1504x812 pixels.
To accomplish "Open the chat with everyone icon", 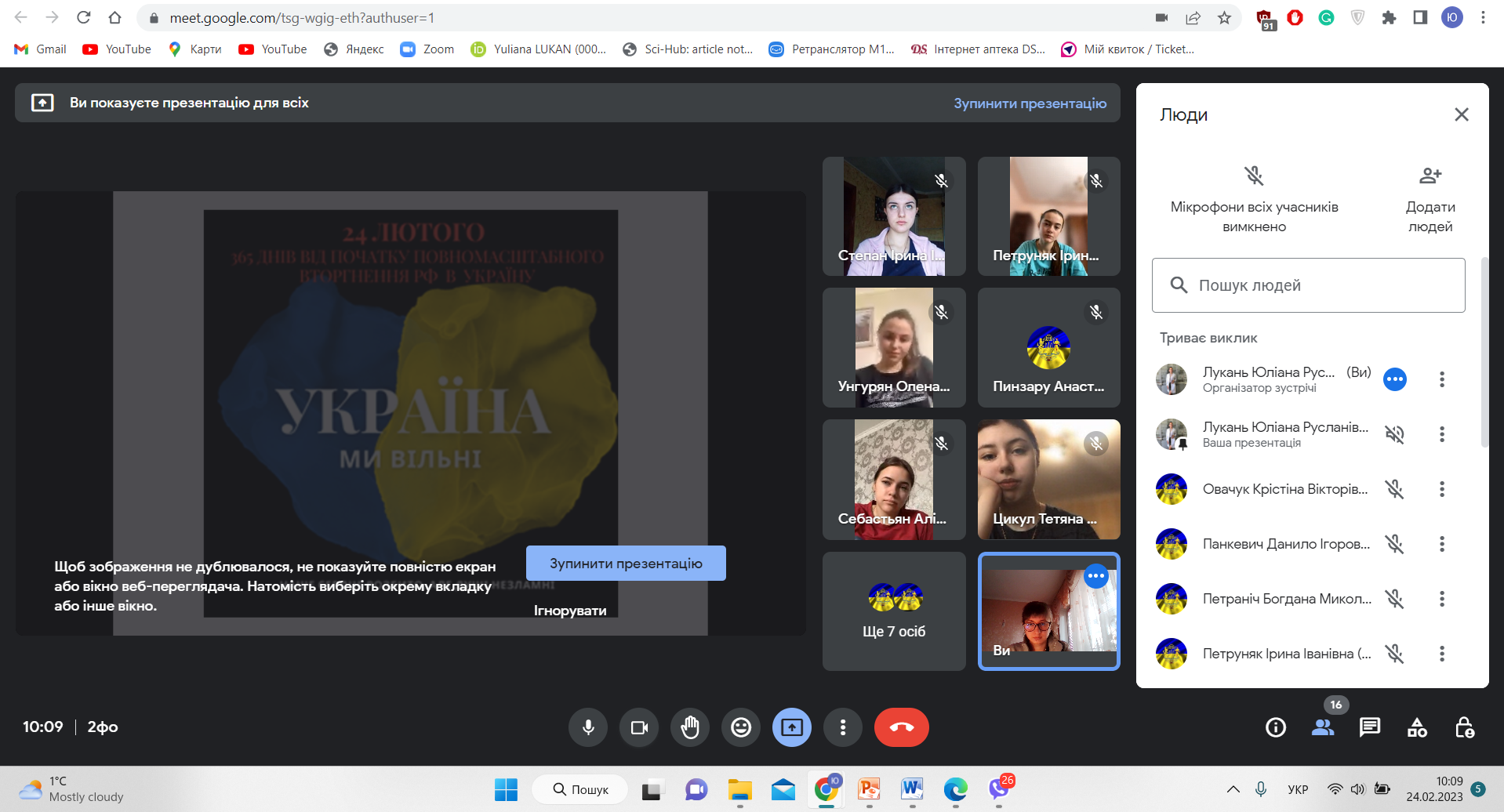I will click(x=1370, y=727).
